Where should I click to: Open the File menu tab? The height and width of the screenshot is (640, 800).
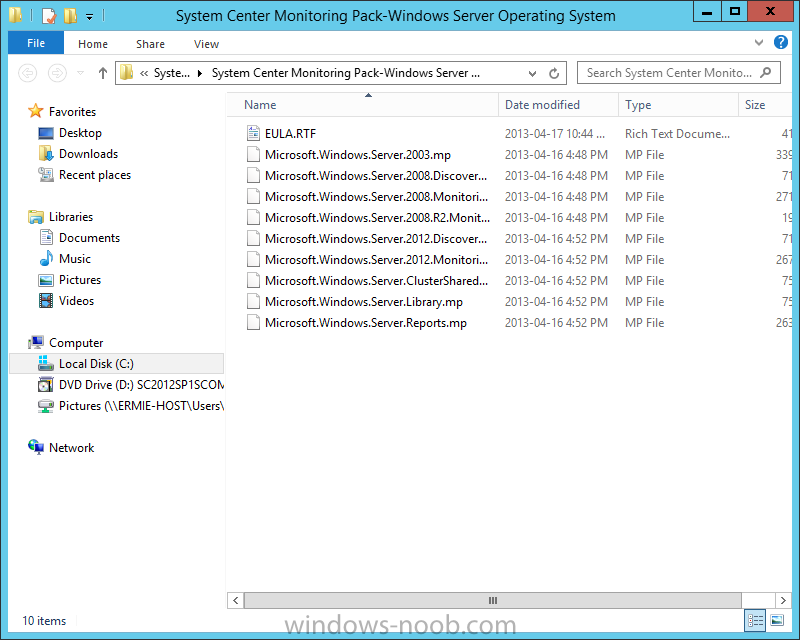(36, 43)
